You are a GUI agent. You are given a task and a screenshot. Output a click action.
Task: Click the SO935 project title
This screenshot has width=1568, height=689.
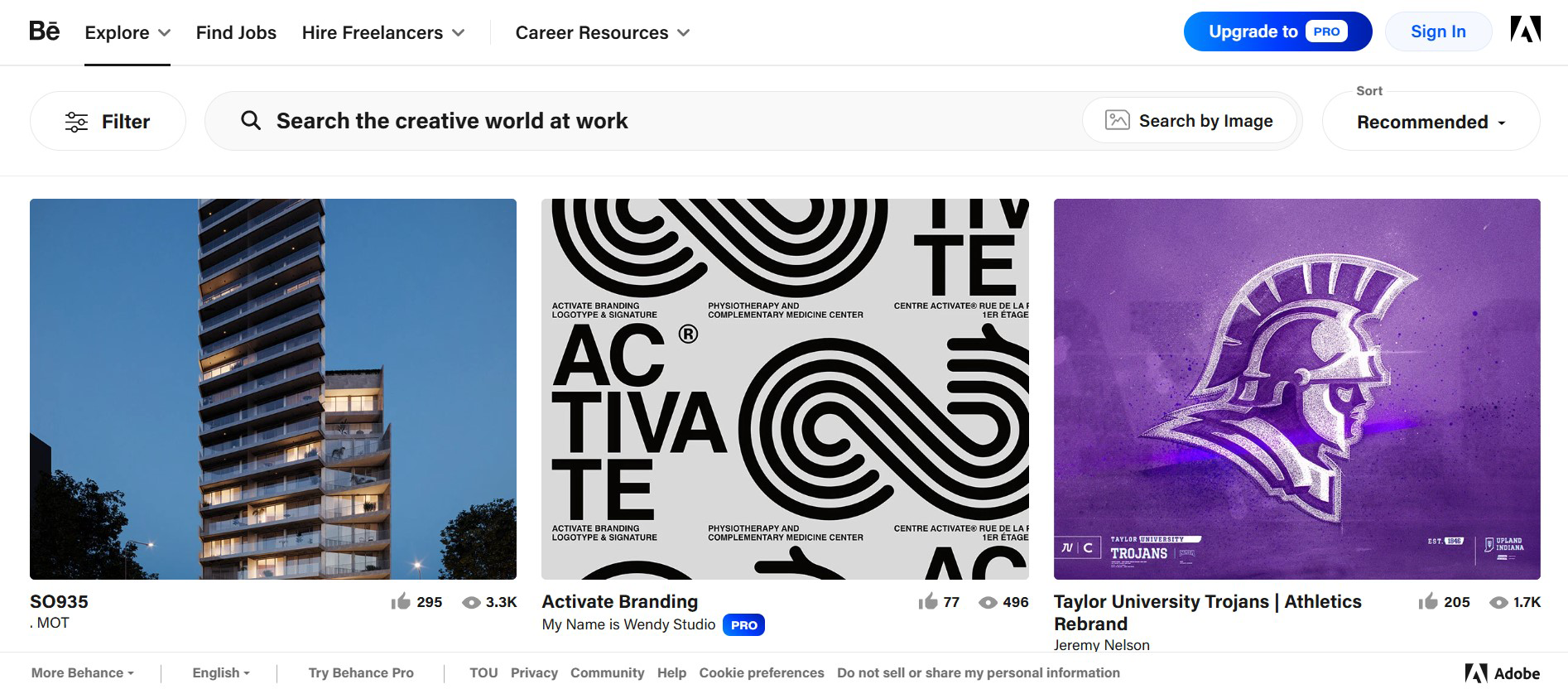click(59, 601)
